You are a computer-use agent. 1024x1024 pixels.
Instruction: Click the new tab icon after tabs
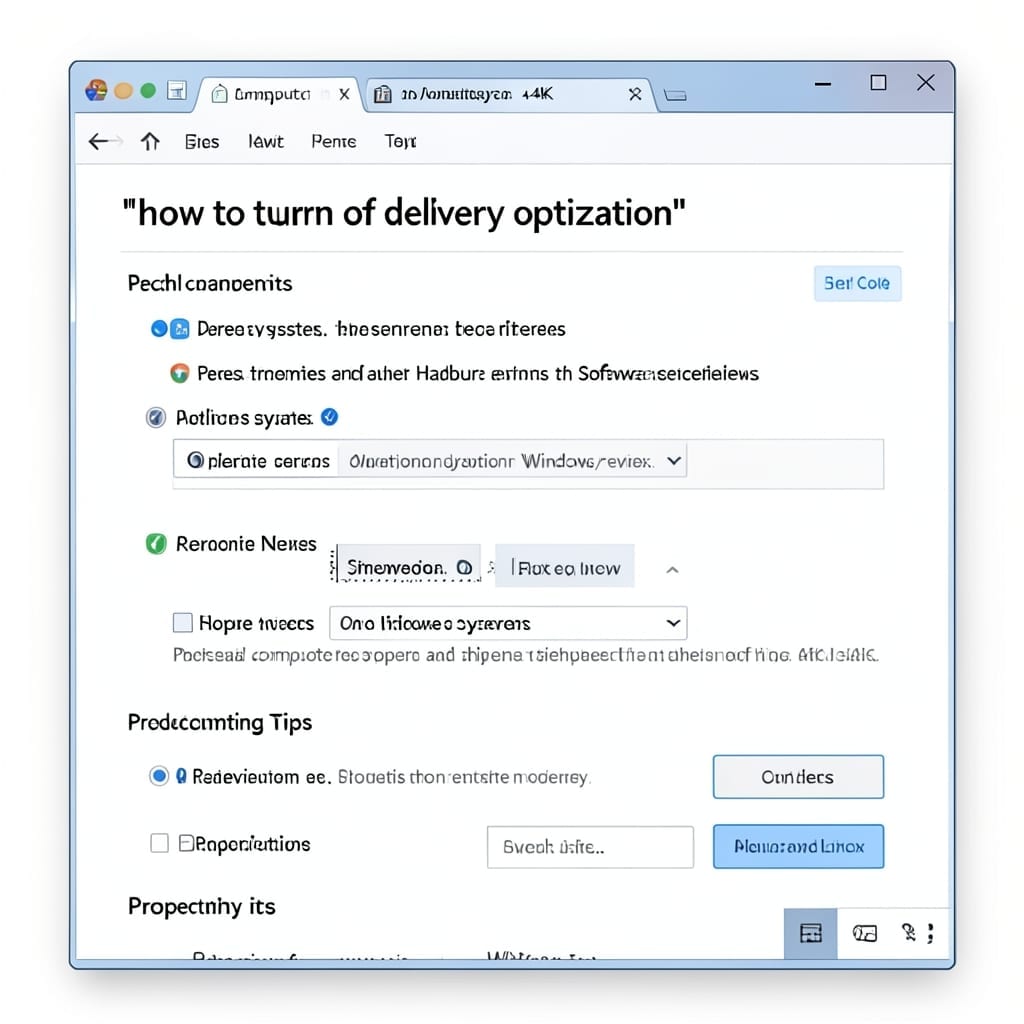675,96
